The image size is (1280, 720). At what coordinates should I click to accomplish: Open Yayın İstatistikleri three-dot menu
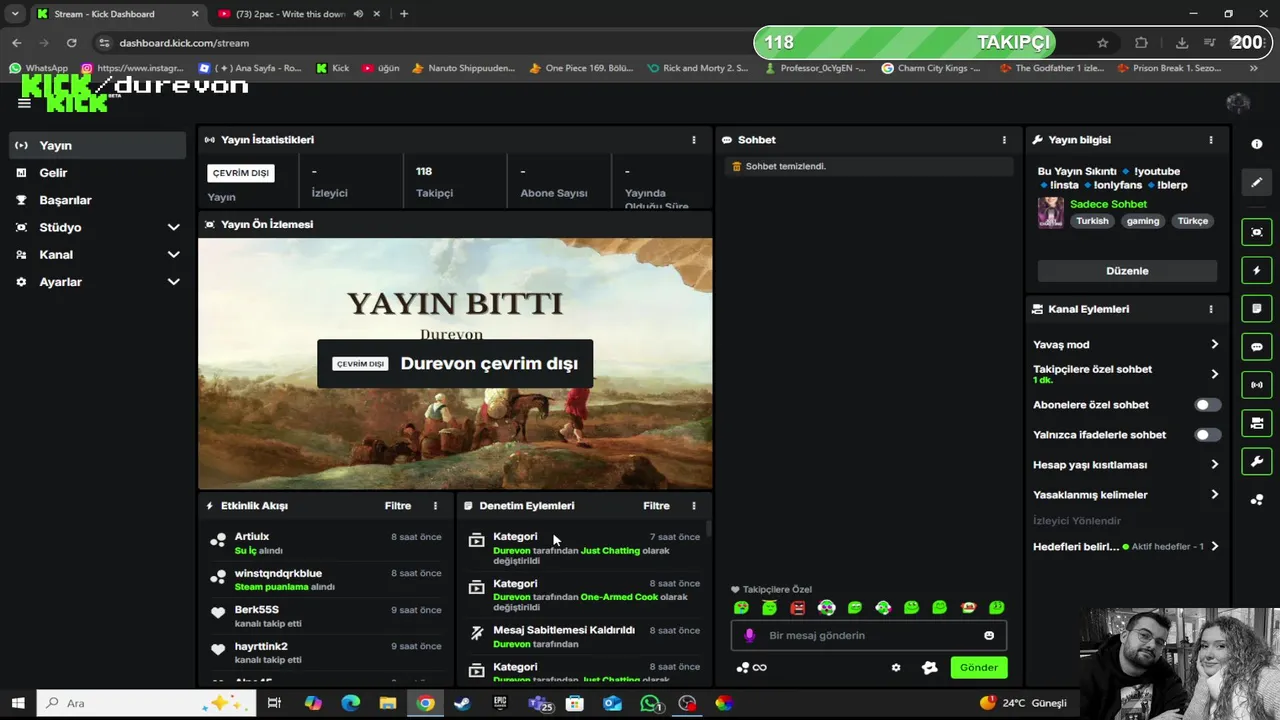(694, 140)
